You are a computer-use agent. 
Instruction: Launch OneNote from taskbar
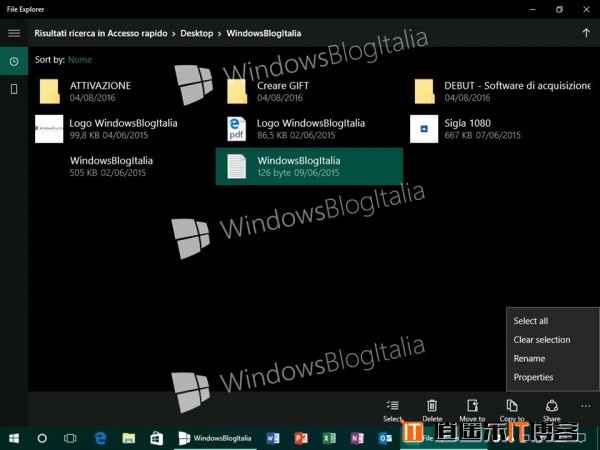point(357,438)
